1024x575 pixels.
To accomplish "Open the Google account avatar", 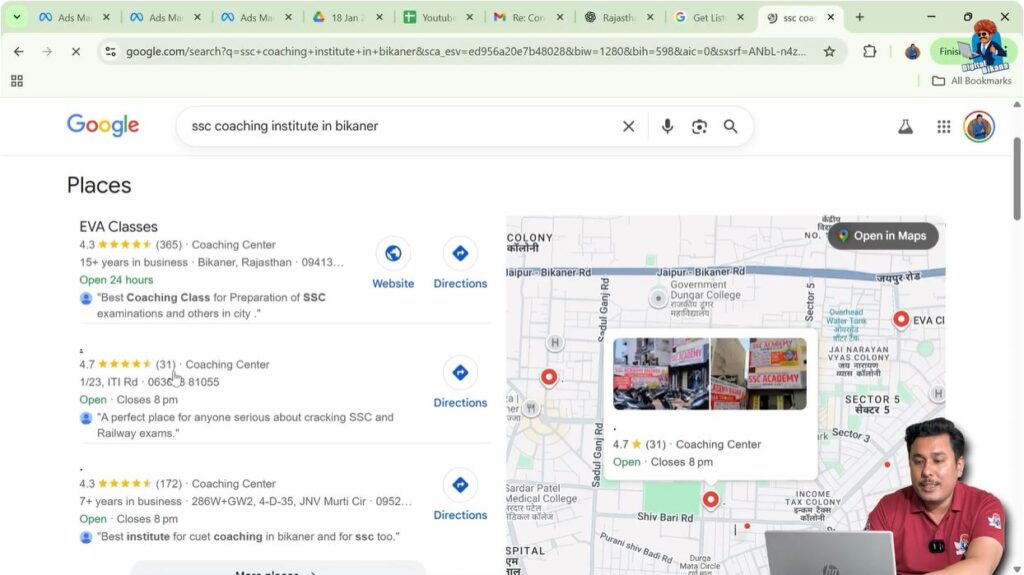I will (979, 126).
